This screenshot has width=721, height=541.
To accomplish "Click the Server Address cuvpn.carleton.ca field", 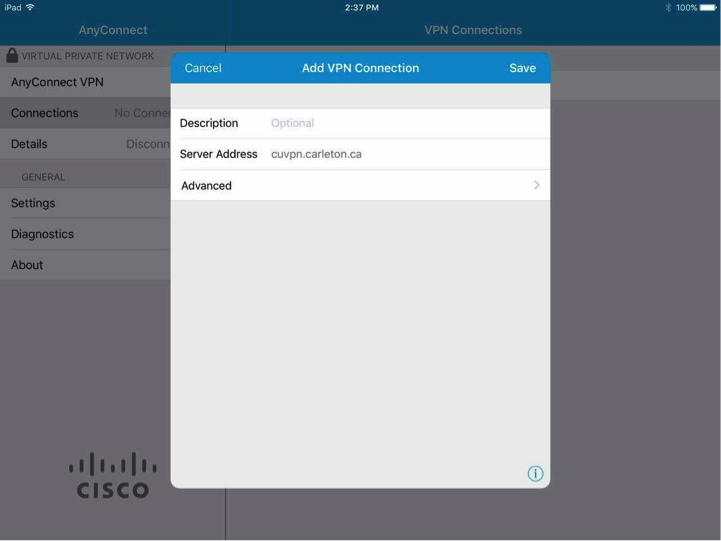I will [x=400, y=155].
